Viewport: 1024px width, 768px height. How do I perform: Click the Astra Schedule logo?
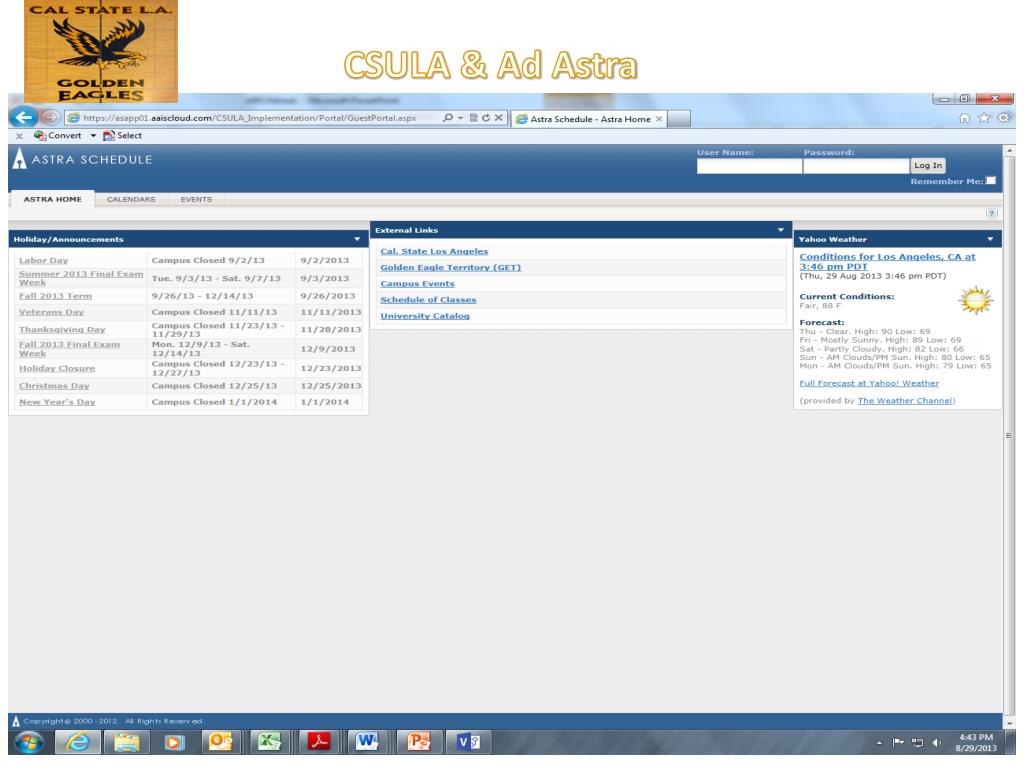[82, 159]
